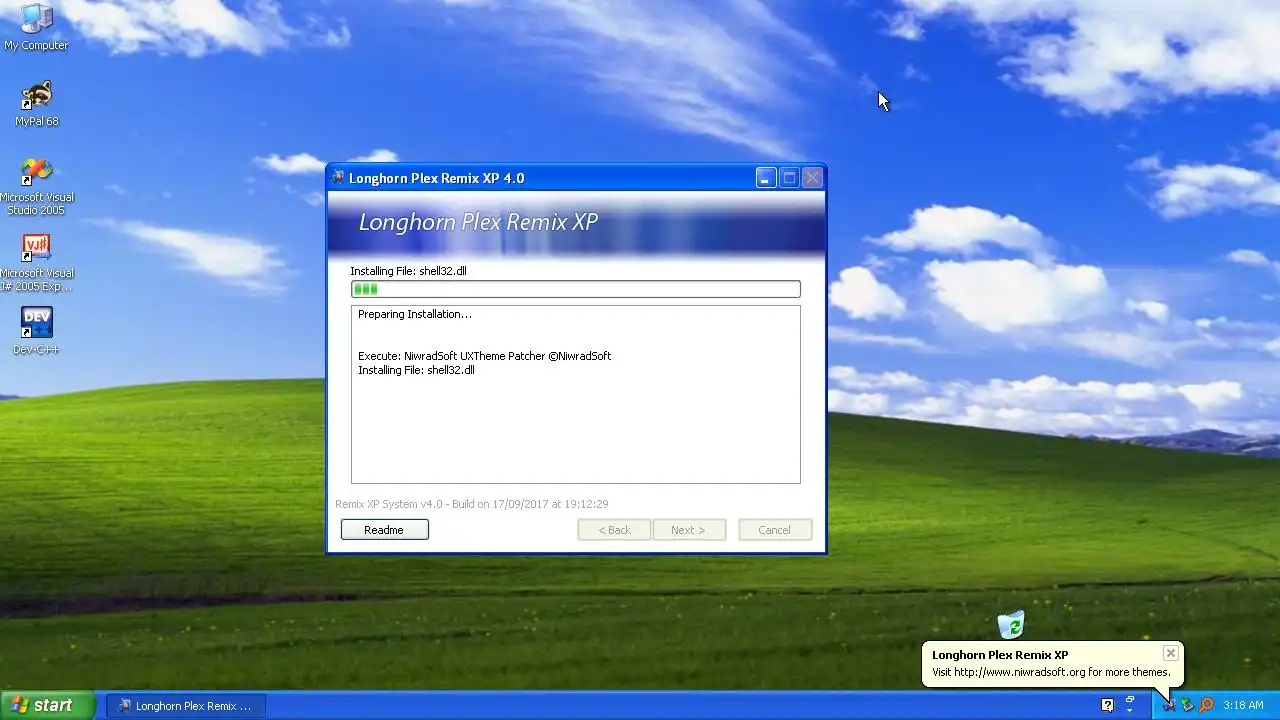
Task: Click the balloon text 'Visit http://www.niwradsoft.org'
Action: (x=1051, y=673)
